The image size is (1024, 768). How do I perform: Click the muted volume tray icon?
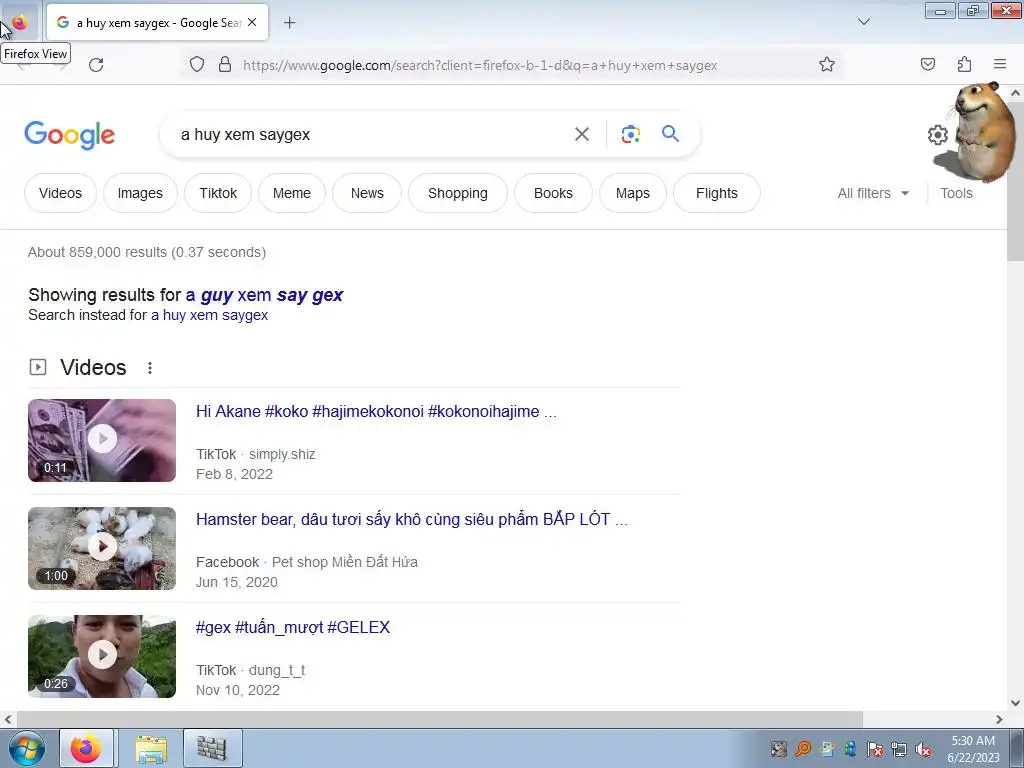click(x=923, y=750)
